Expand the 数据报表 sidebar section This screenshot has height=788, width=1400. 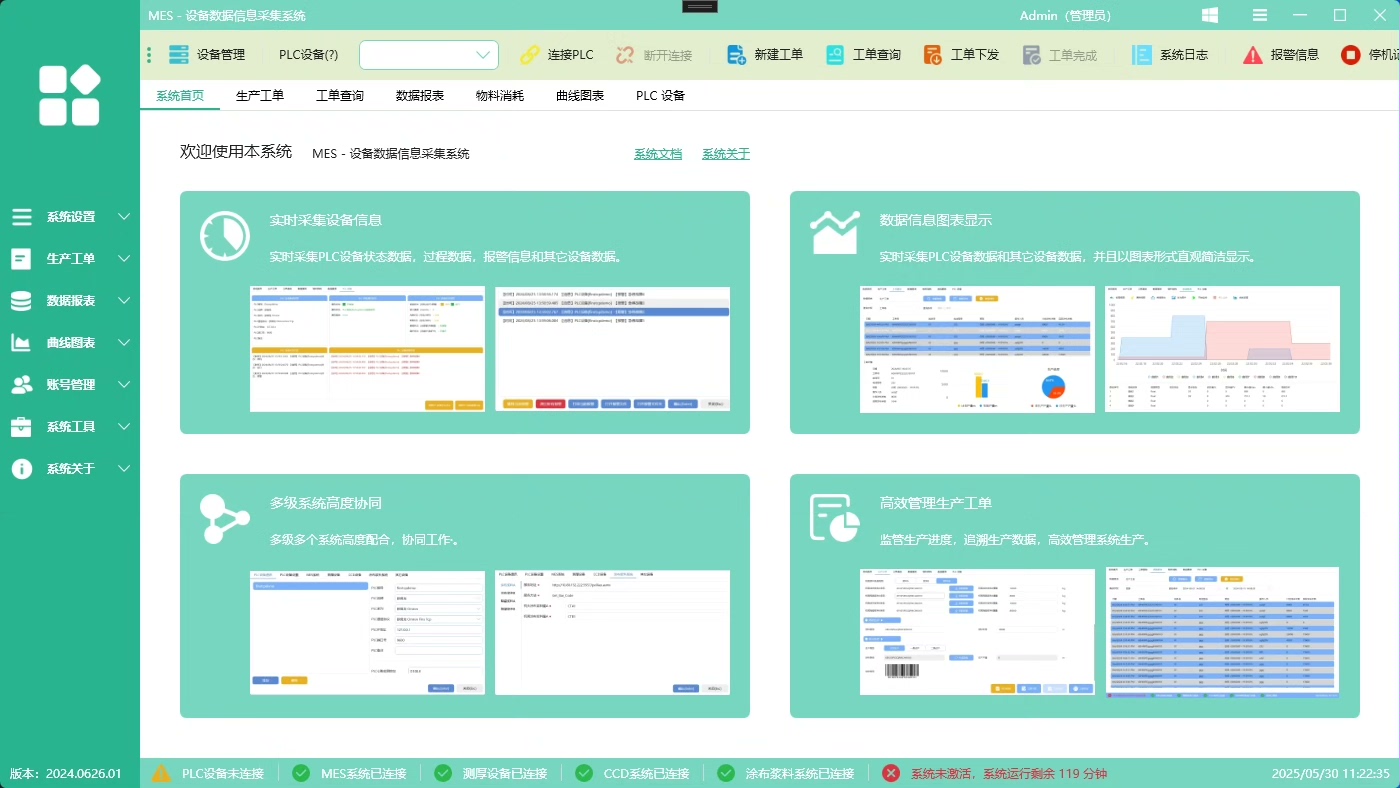tap(124, 301)
